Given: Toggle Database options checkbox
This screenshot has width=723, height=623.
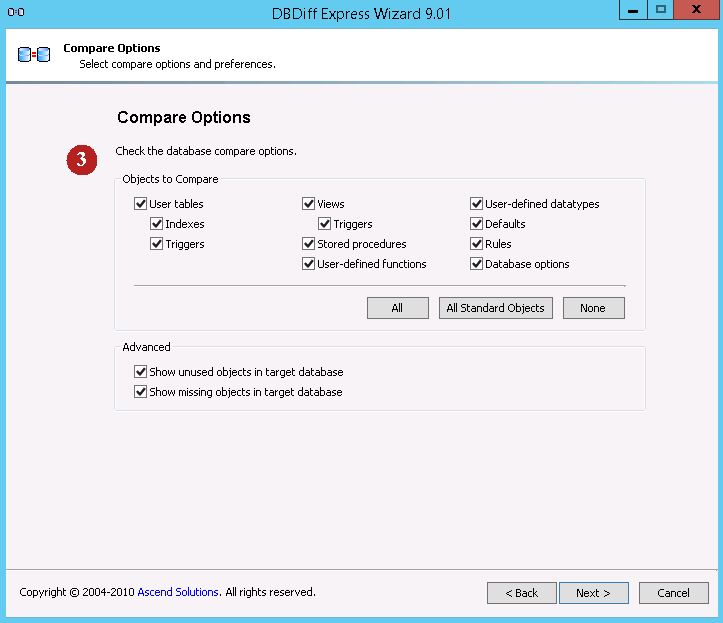Looking at the screenshot, I should click(477, 264).
